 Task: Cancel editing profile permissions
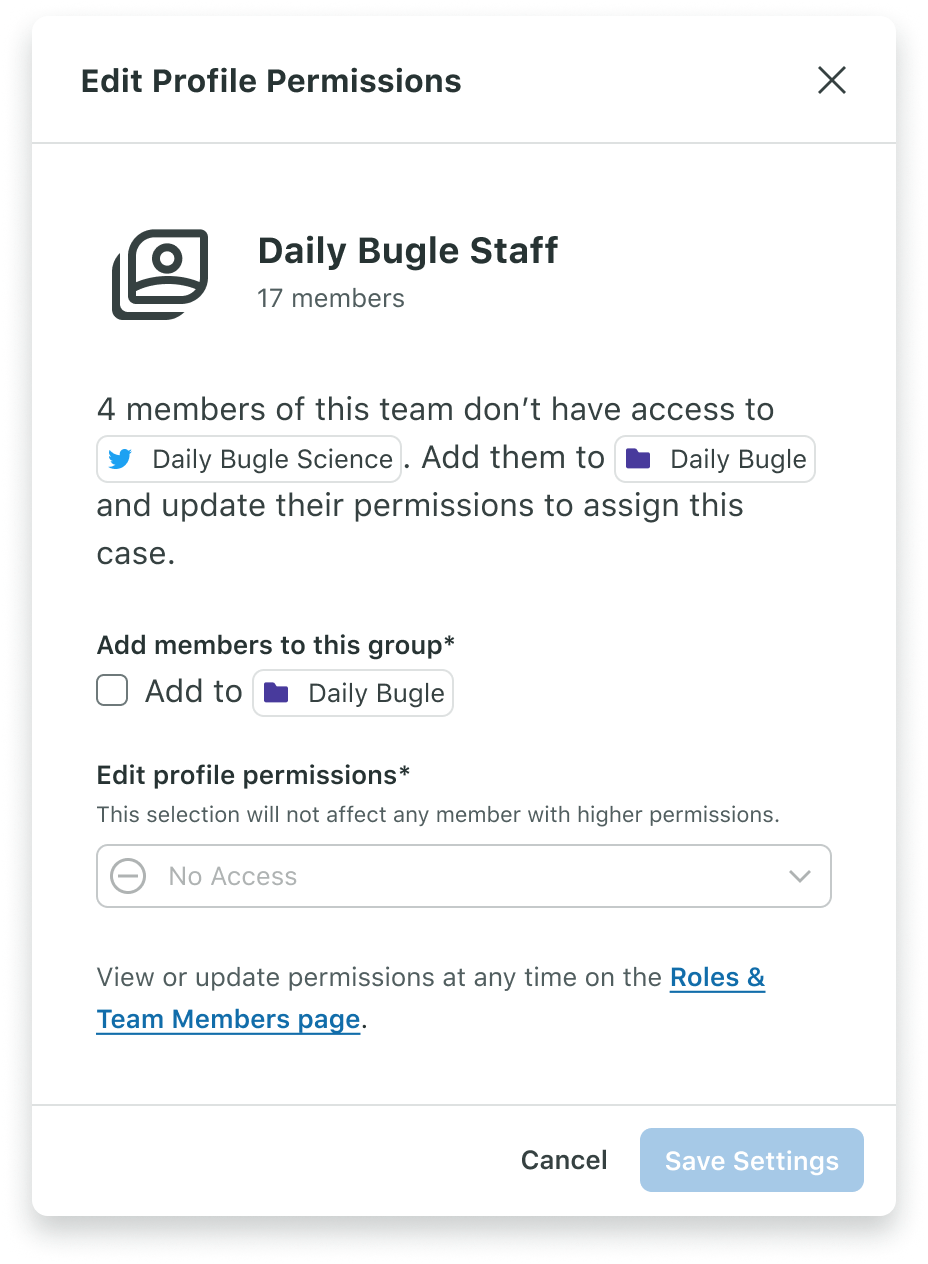[x=564, y=1160]
